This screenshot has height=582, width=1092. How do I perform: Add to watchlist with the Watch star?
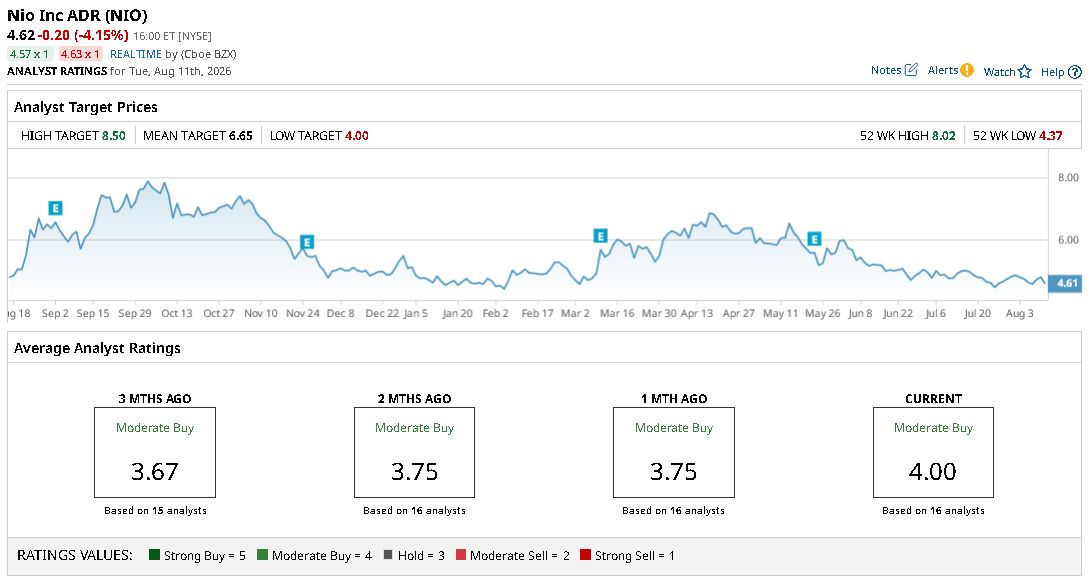click(1024, 71)
